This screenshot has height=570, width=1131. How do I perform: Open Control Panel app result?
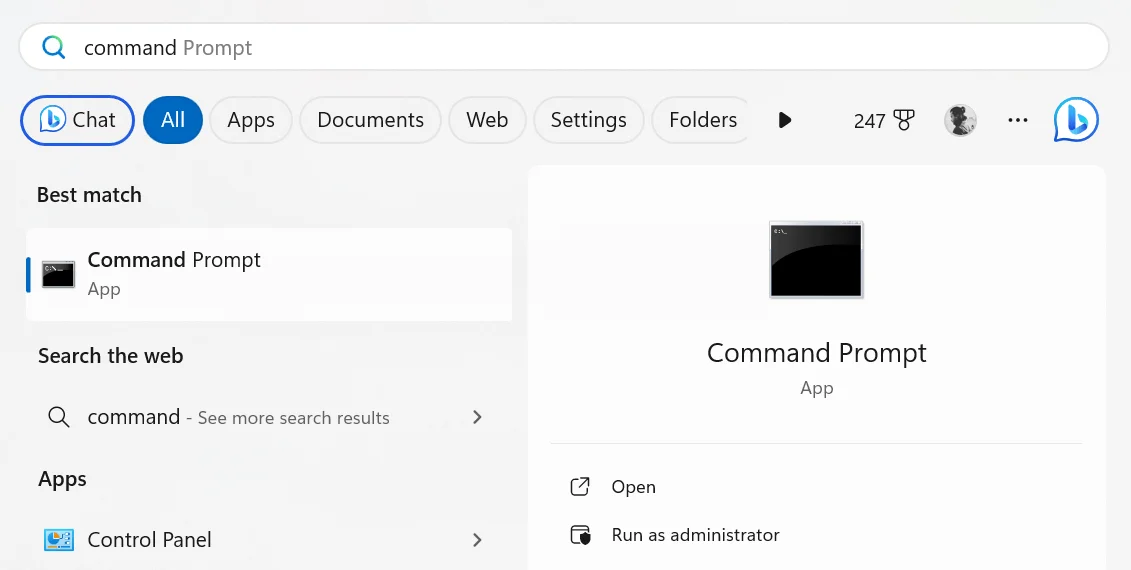click(x=269, y=540)
